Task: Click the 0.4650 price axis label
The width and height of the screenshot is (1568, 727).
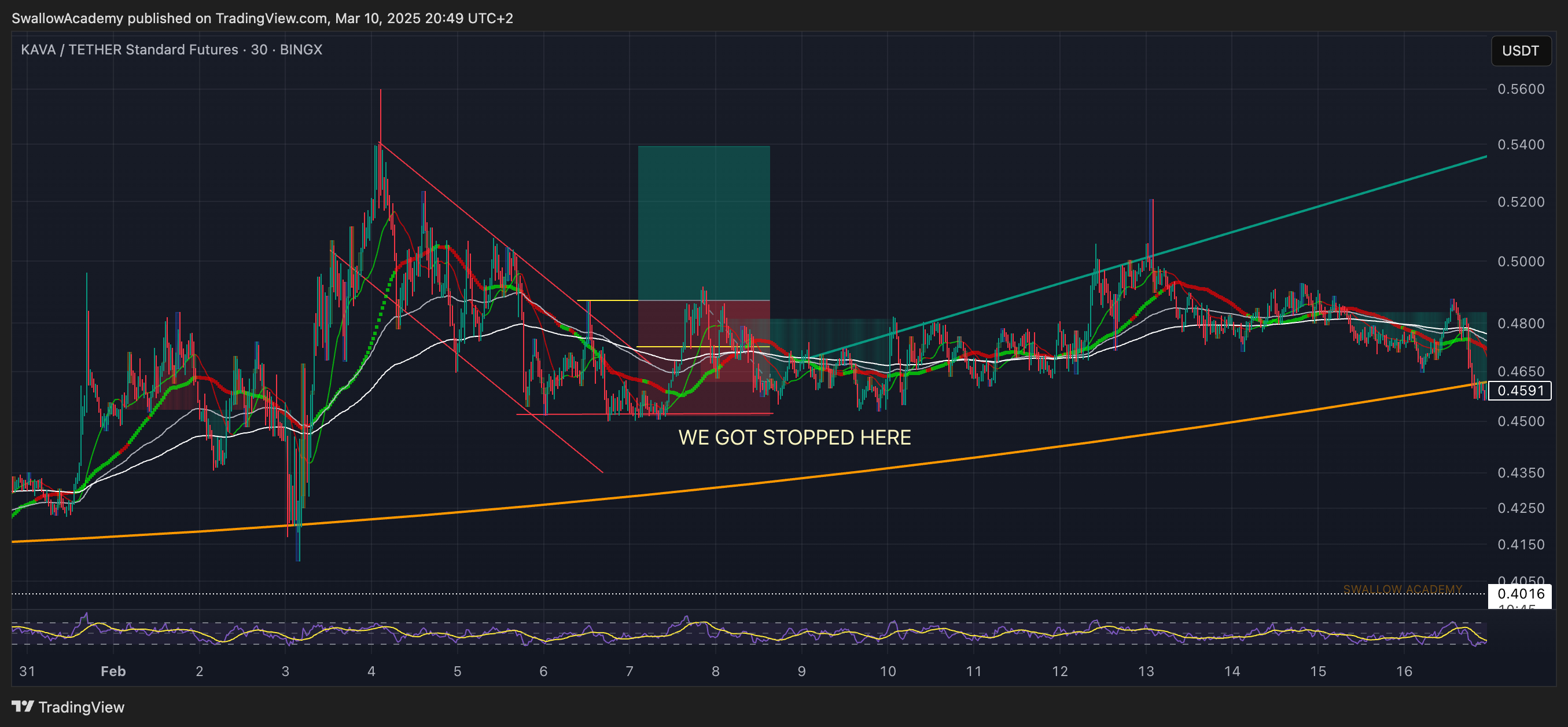Action: coord(1521,372)
